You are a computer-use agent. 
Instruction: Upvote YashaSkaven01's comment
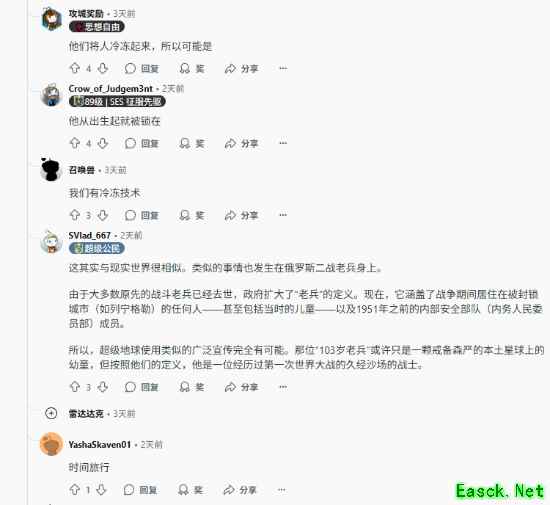tap(74, 490)
